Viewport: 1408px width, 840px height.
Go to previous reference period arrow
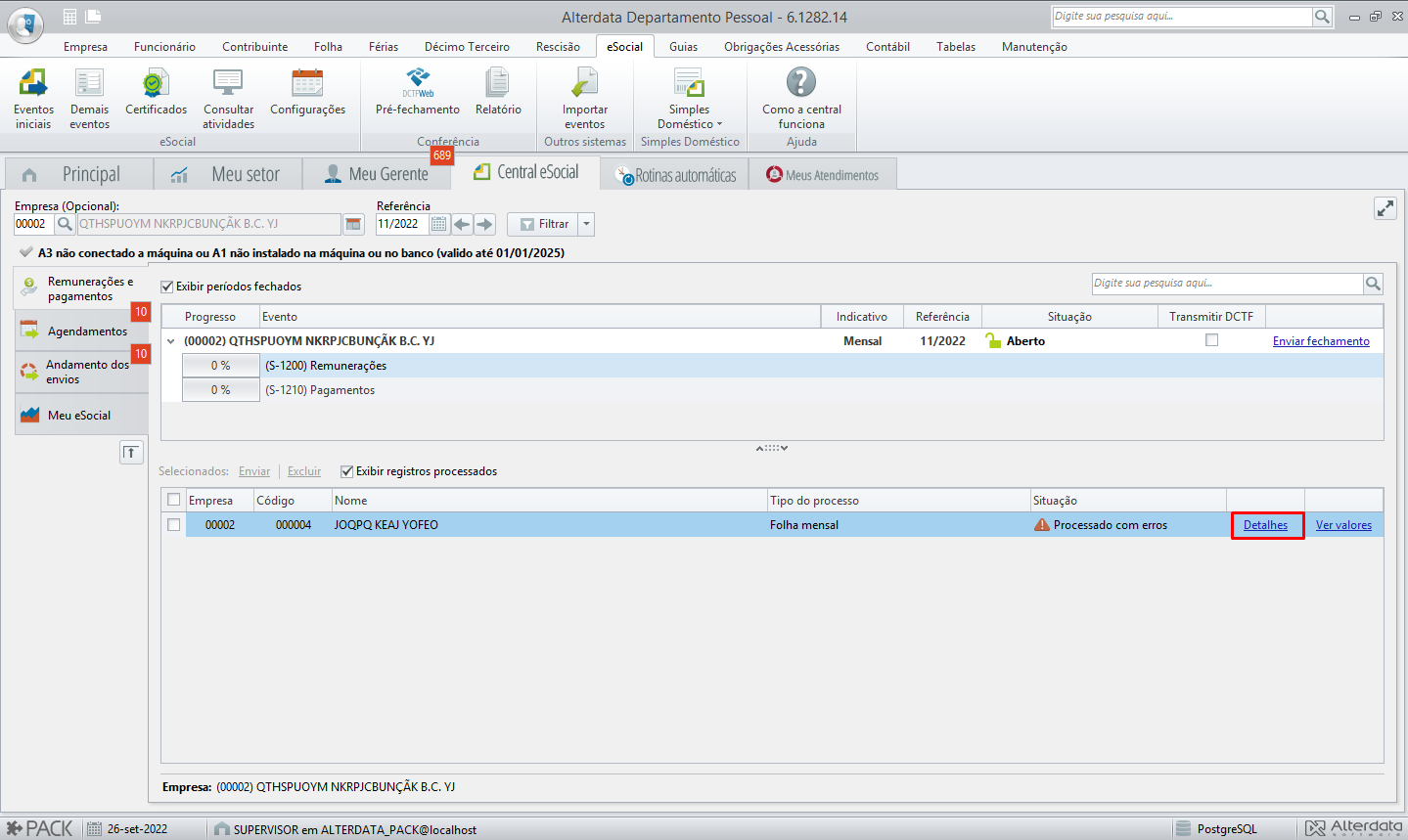pyautogui.click(x=462, y=224)
